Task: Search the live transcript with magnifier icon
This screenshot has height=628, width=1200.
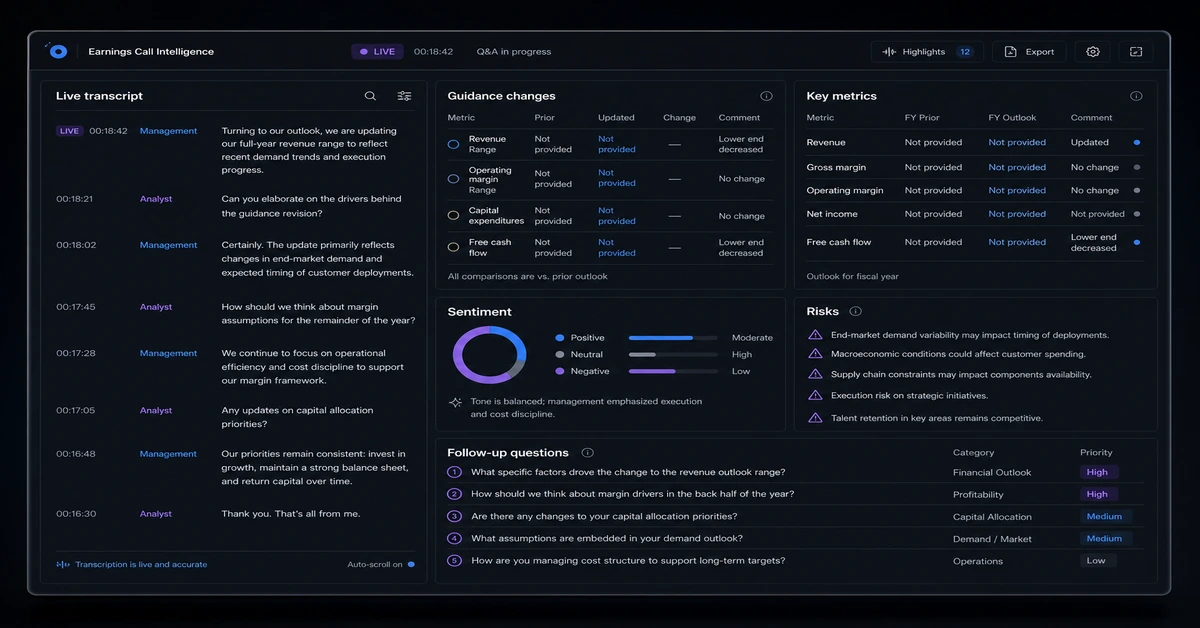Action: pos(370,96)
